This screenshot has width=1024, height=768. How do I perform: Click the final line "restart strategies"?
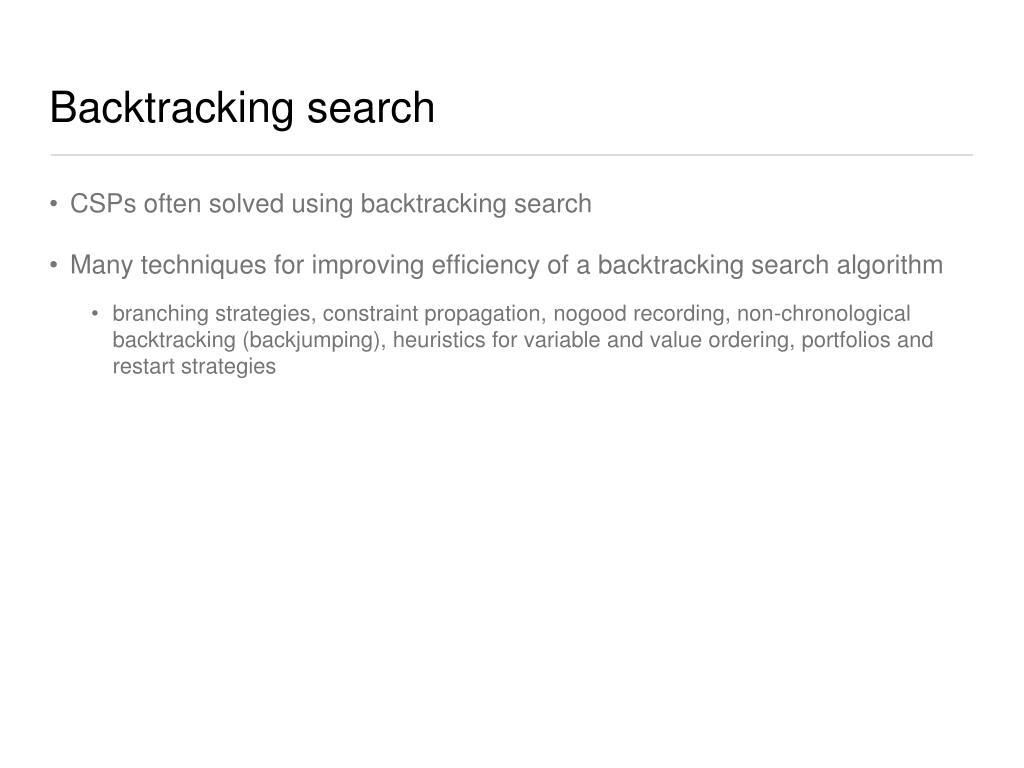click(194, 366)
